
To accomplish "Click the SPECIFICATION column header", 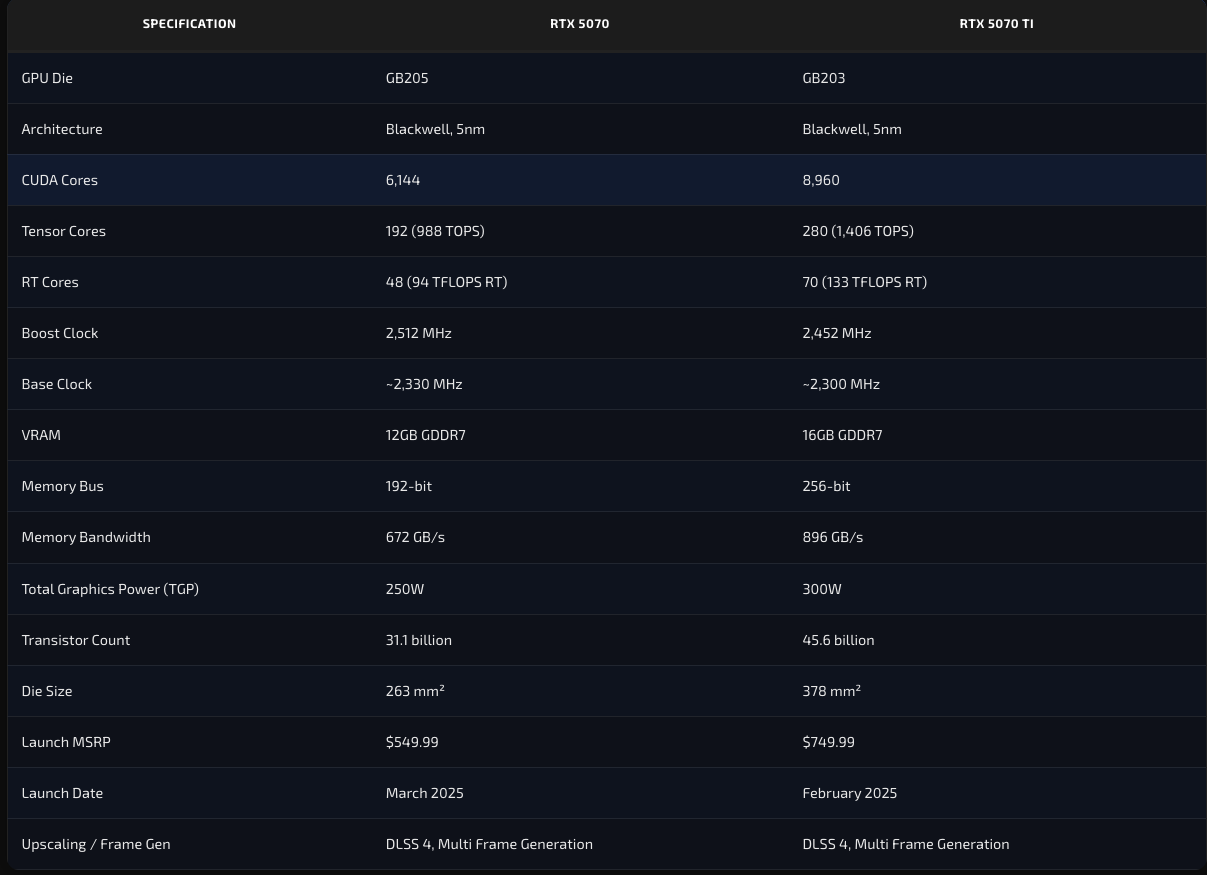I will [189, 24].
